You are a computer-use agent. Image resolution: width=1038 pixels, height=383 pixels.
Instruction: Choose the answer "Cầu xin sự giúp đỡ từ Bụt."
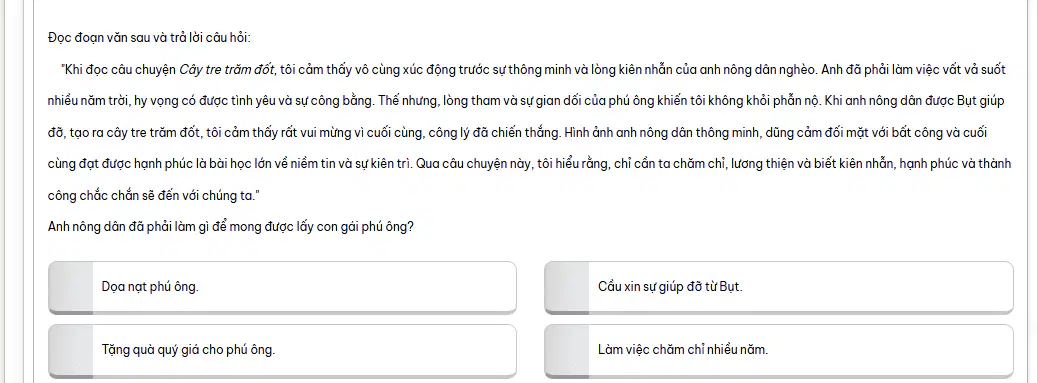778,288
